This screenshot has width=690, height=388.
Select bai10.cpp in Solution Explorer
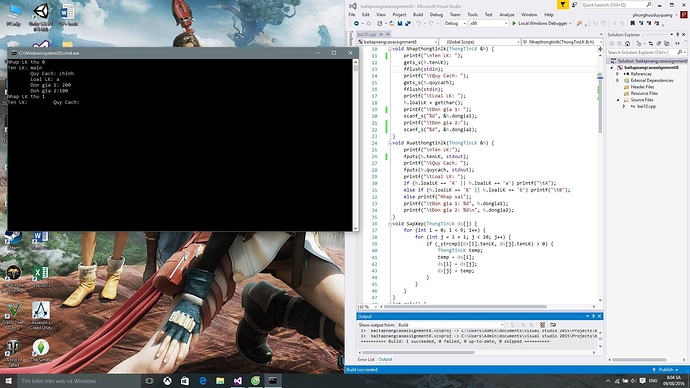coord(646,106)
